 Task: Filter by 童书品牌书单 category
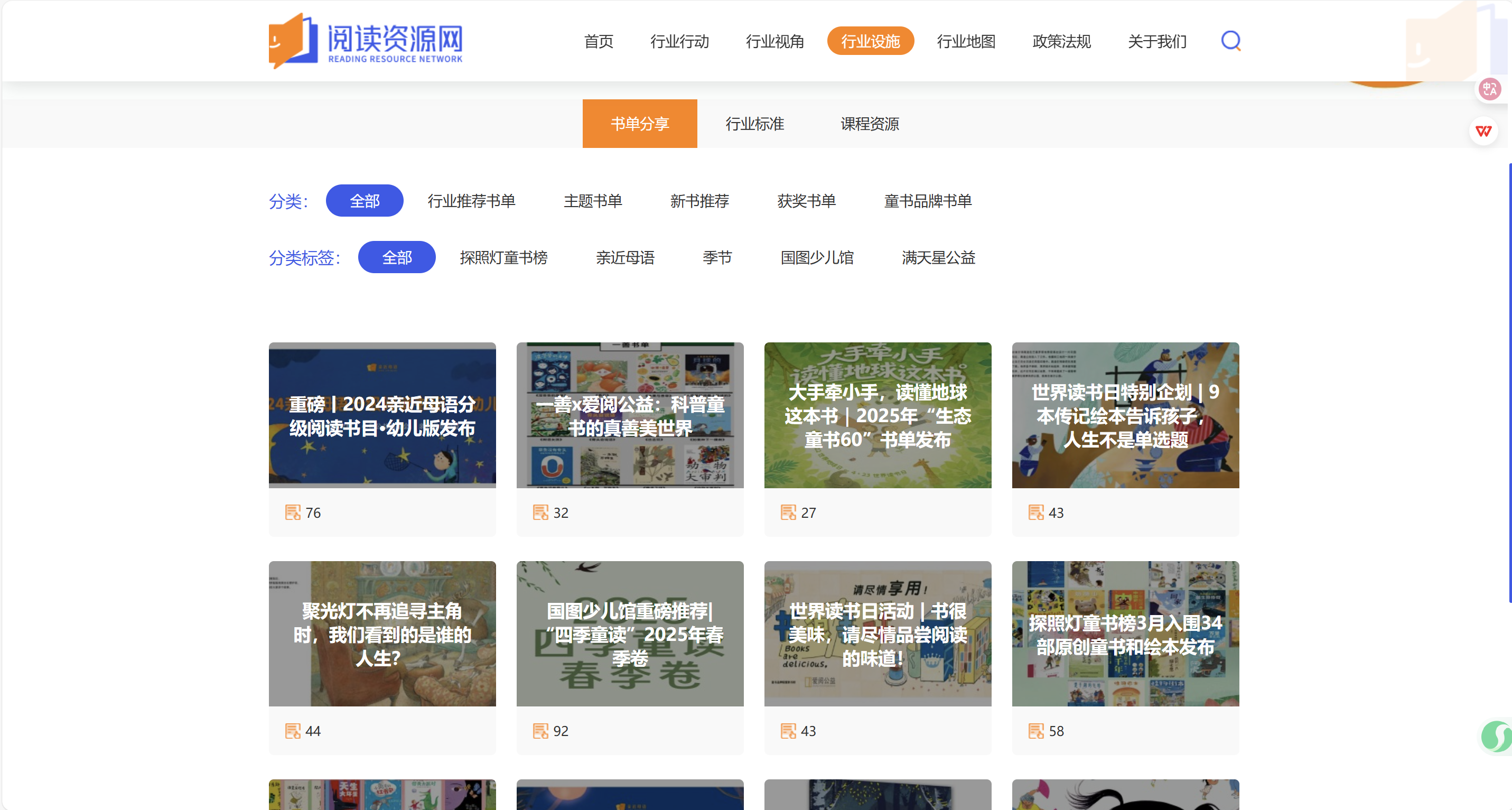pyautogui.click(x=928, y=201)
